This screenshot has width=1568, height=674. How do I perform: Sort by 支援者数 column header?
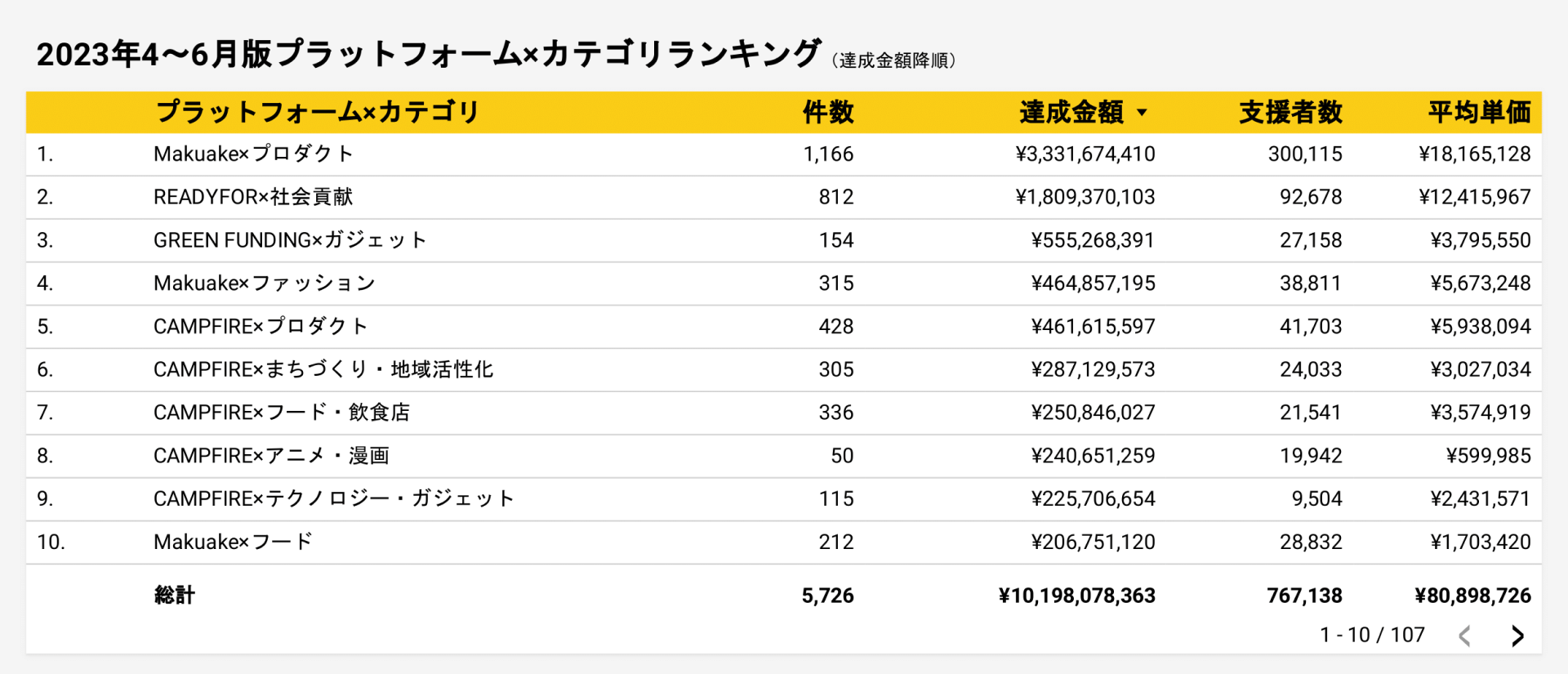[x=1290, y=112]
